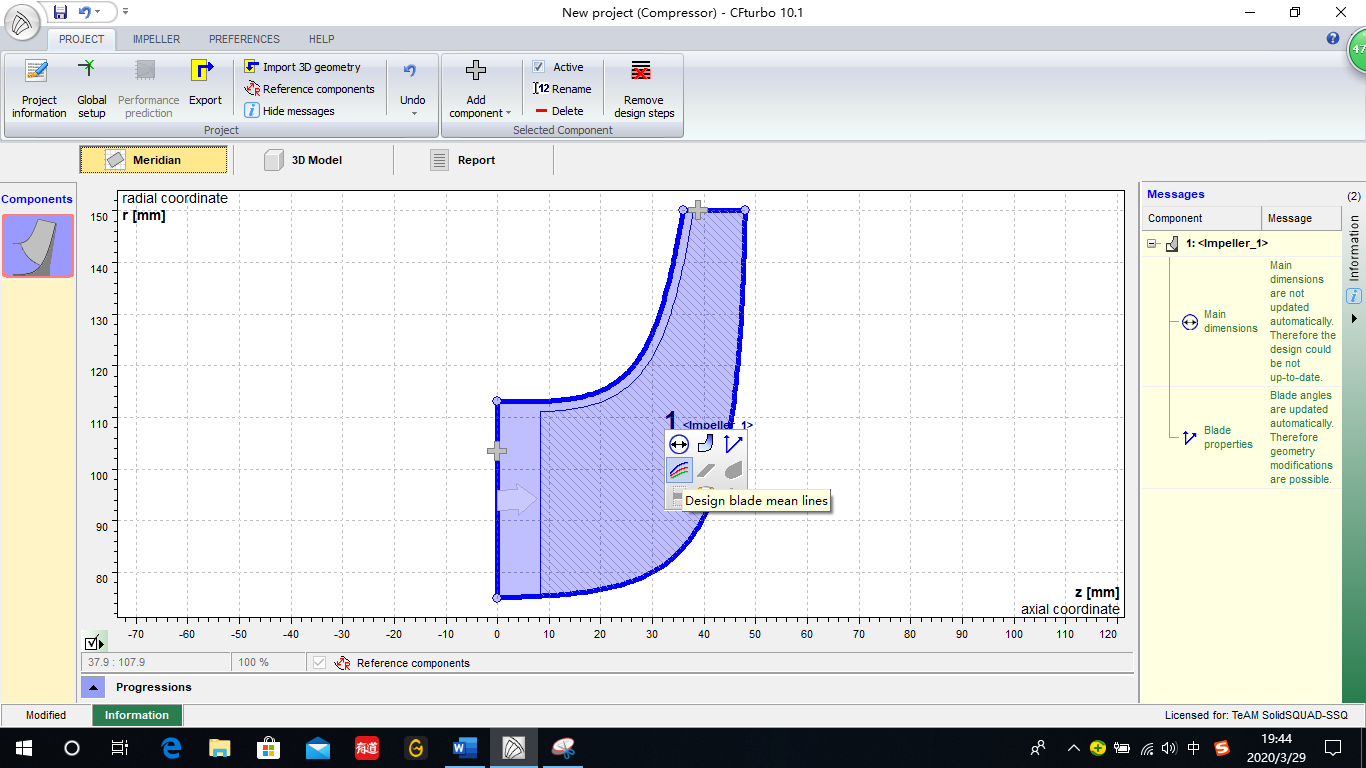1366x768 pixels.
Task: Open Project information
Action: click(39, 88)
